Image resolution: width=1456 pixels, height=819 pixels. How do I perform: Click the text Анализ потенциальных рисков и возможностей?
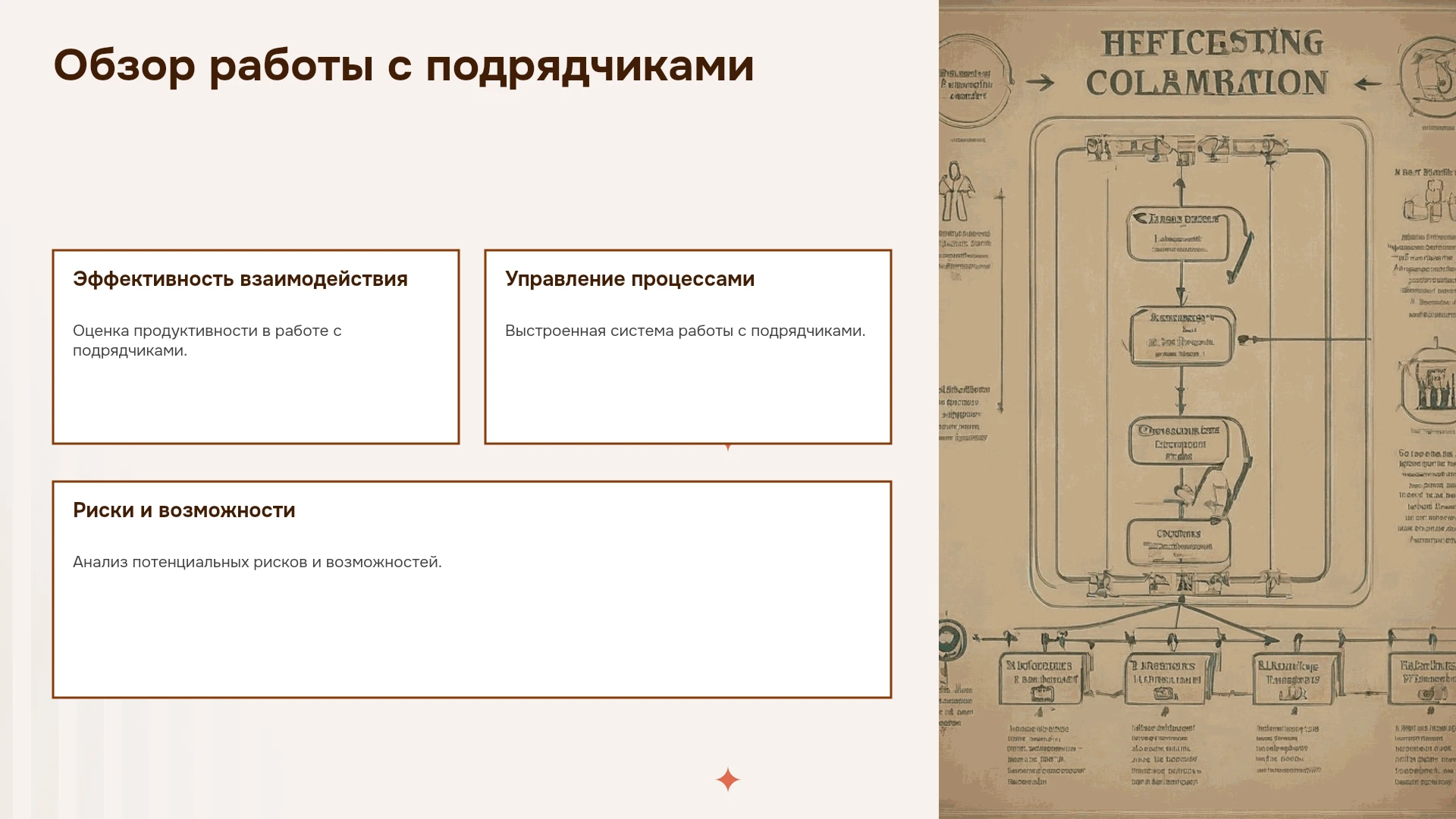[x=257, y=562]
